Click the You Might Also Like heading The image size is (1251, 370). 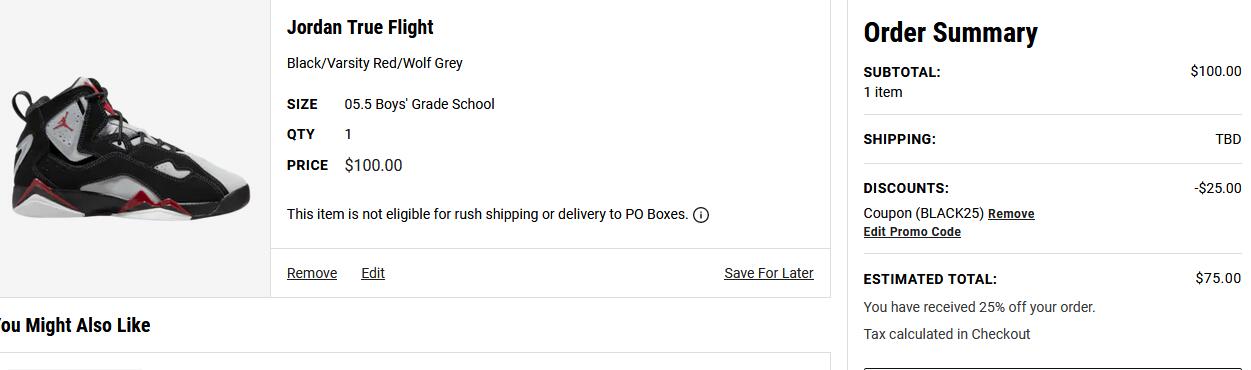click(x=75, y=325)
